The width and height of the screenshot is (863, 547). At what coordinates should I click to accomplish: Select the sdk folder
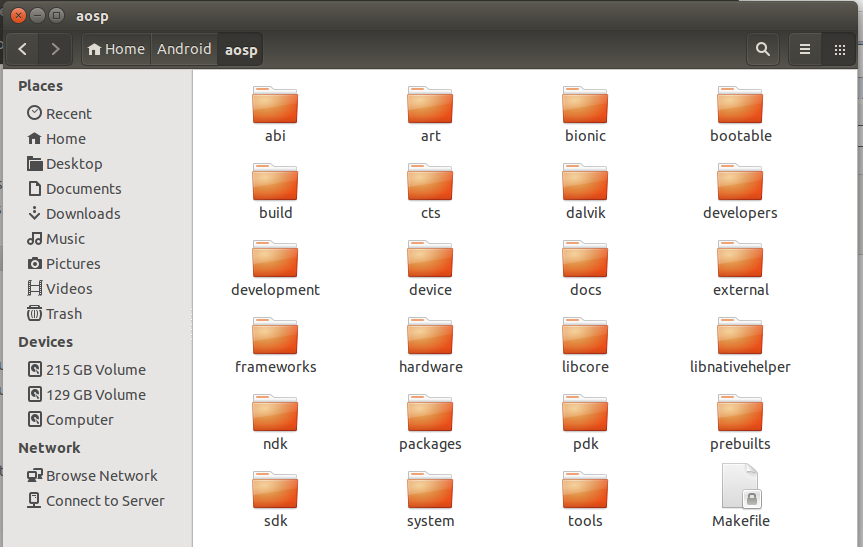click(x=275, y=500)
